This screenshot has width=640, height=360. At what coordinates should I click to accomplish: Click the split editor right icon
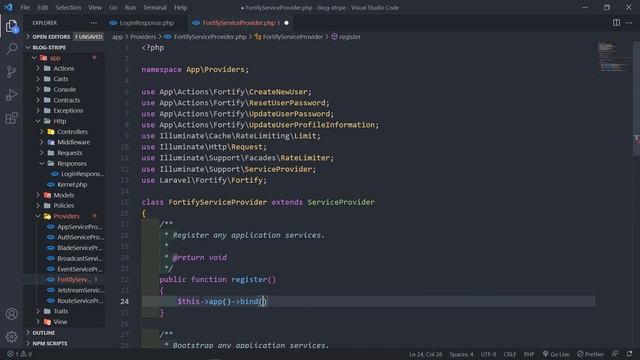pyautogui.click(x=616, y=23)
